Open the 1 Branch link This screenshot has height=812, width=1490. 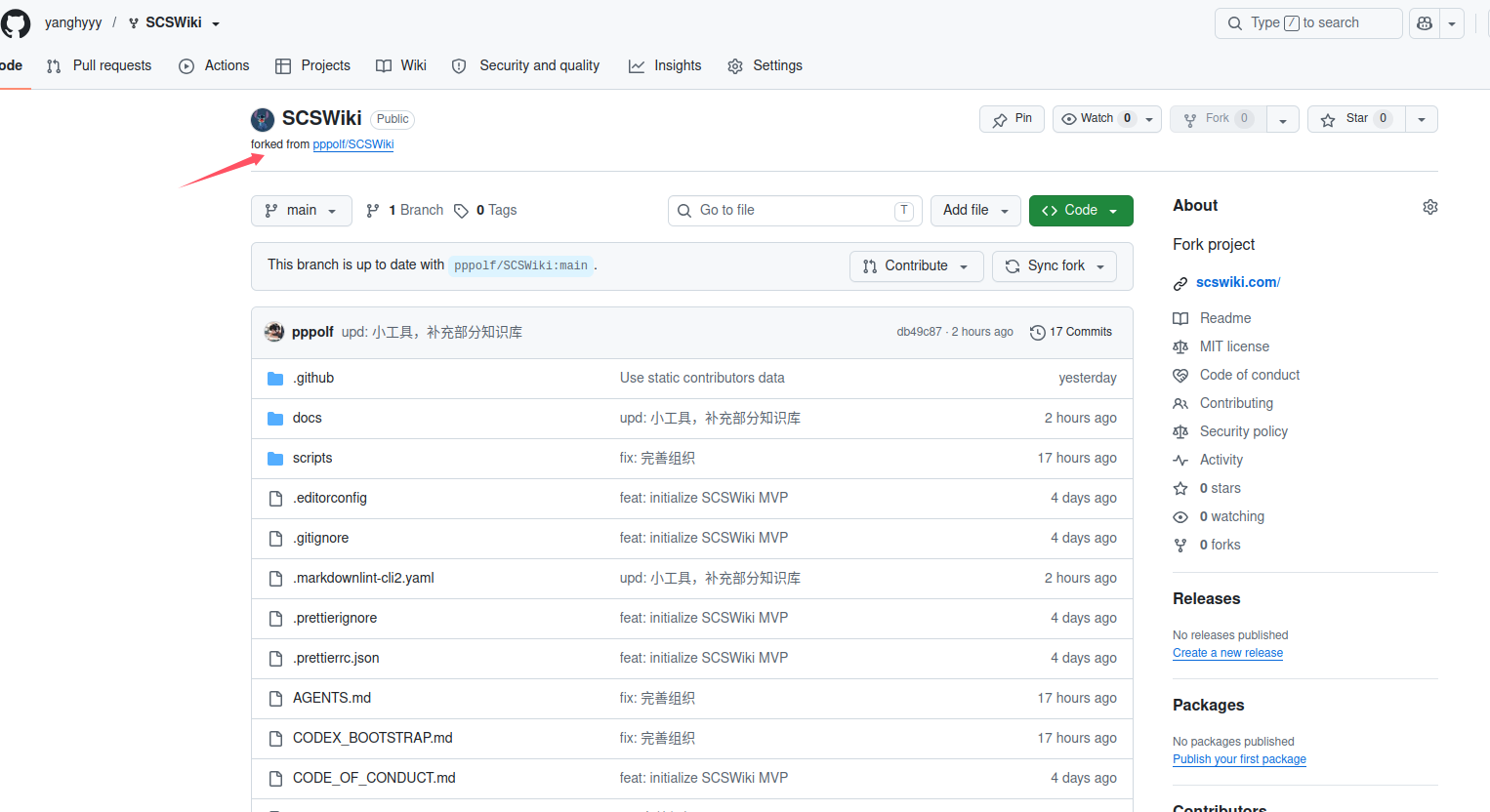coord(404,211)
